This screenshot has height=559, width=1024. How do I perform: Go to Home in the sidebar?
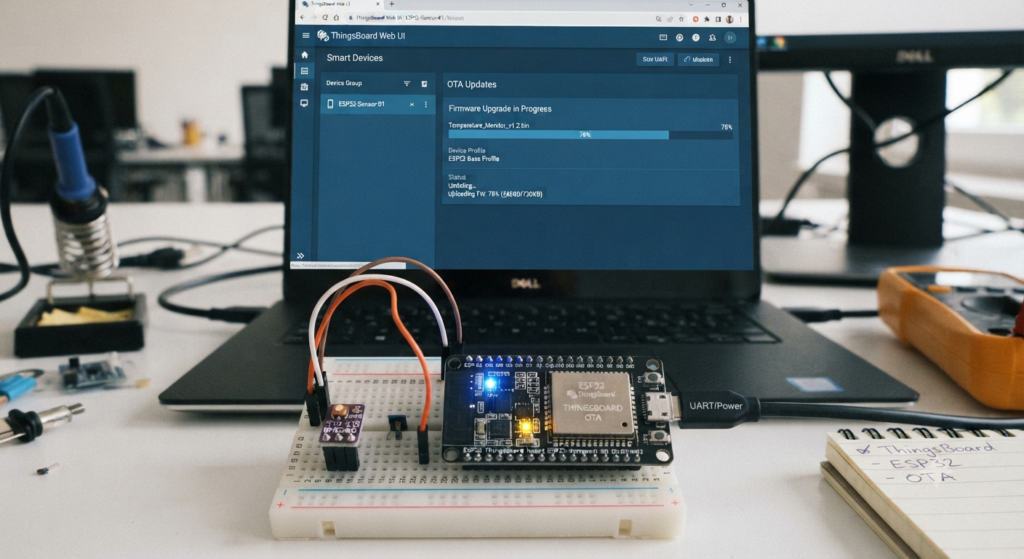point(304,55)
